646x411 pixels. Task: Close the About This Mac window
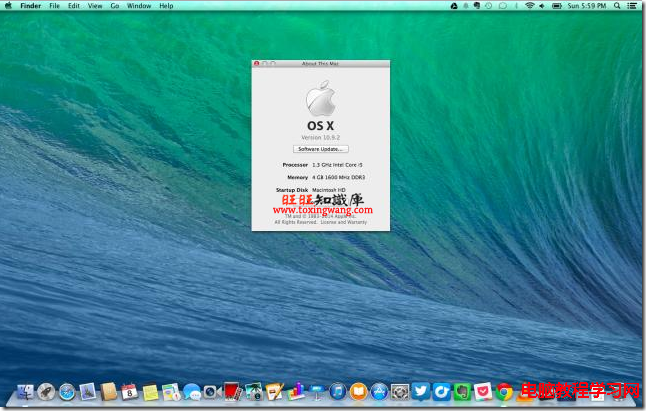(x=256, y=63)
